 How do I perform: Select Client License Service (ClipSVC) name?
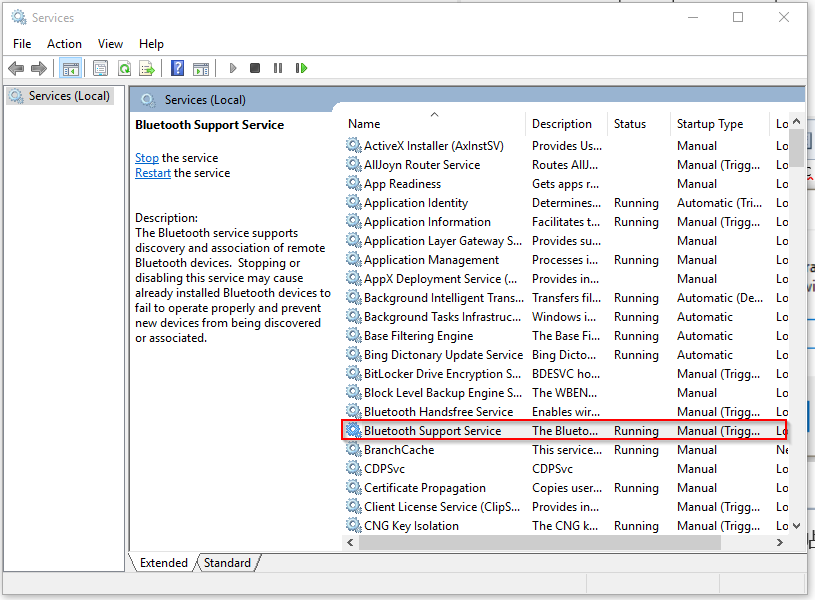(x=442, y=506)
